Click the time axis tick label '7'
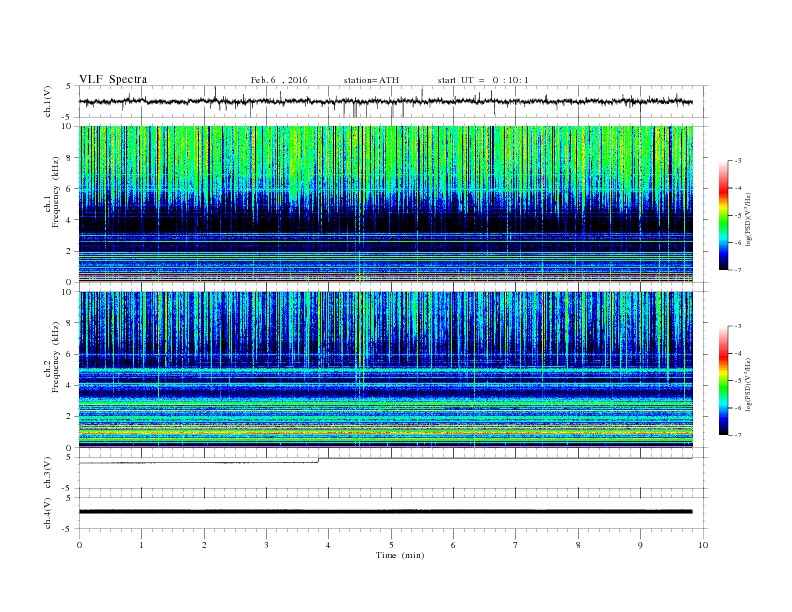Viewport: 792px width, 612px height. pos(516,545)
